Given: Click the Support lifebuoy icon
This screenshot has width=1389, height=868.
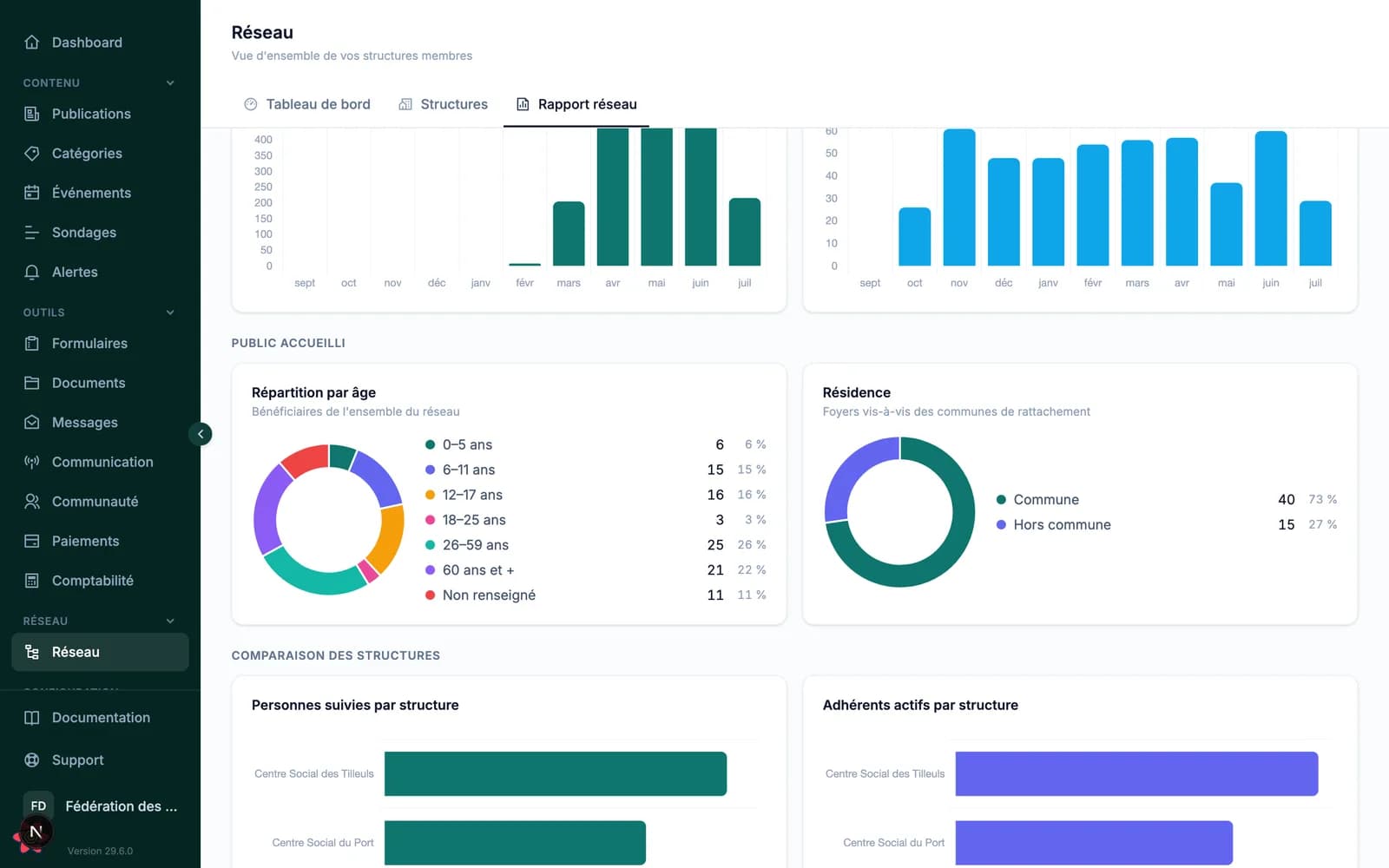Looking at the screenshot, I should [x=32, y=760].
